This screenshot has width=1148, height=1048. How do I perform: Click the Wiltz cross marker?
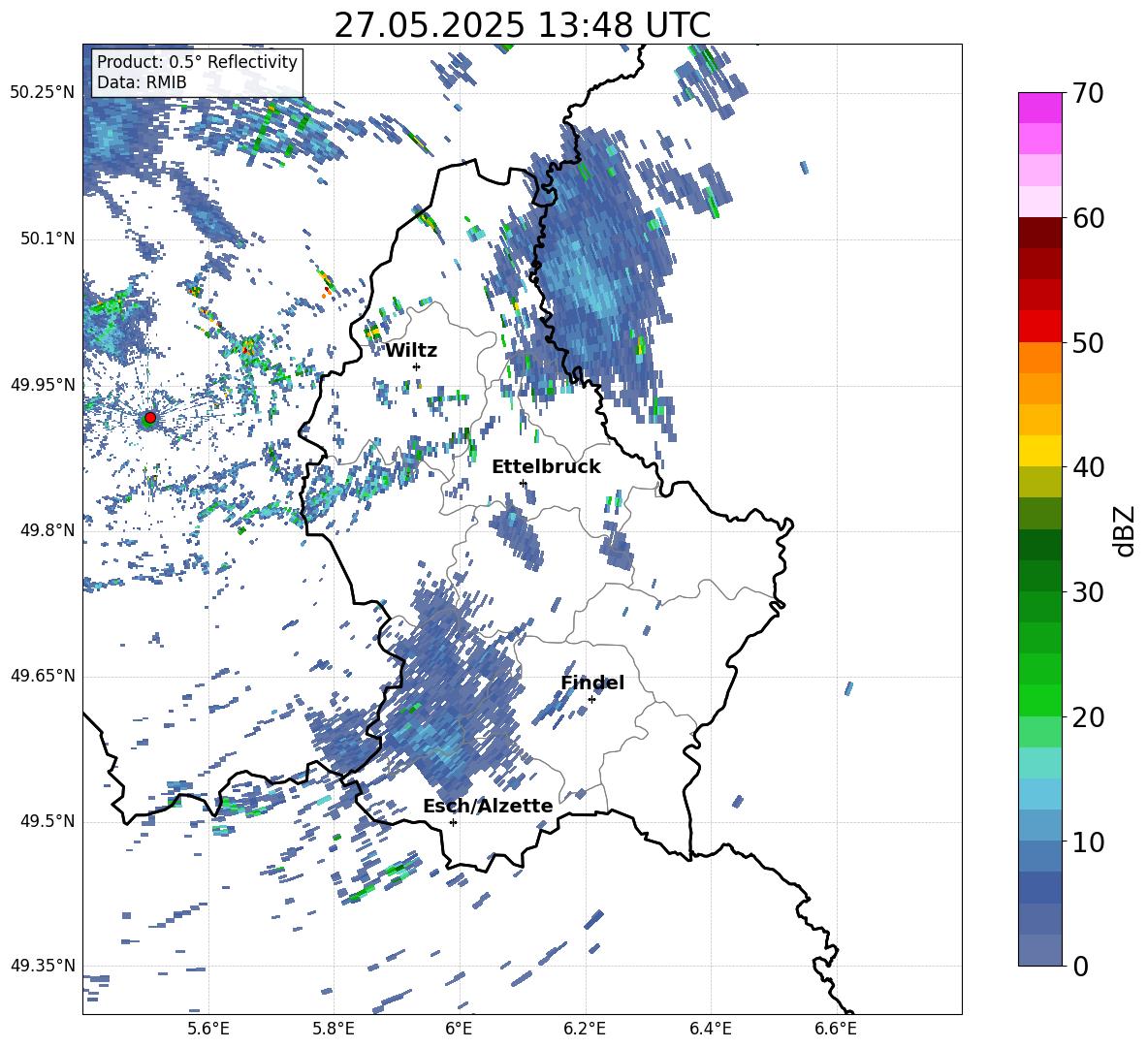pyautogui.click(x=417, y=366)
